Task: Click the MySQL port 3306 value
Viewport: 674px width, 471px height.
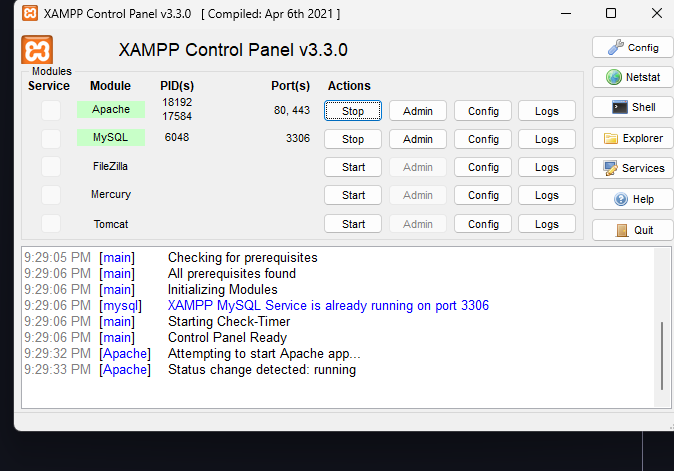Action: click(x=298, y=138)
